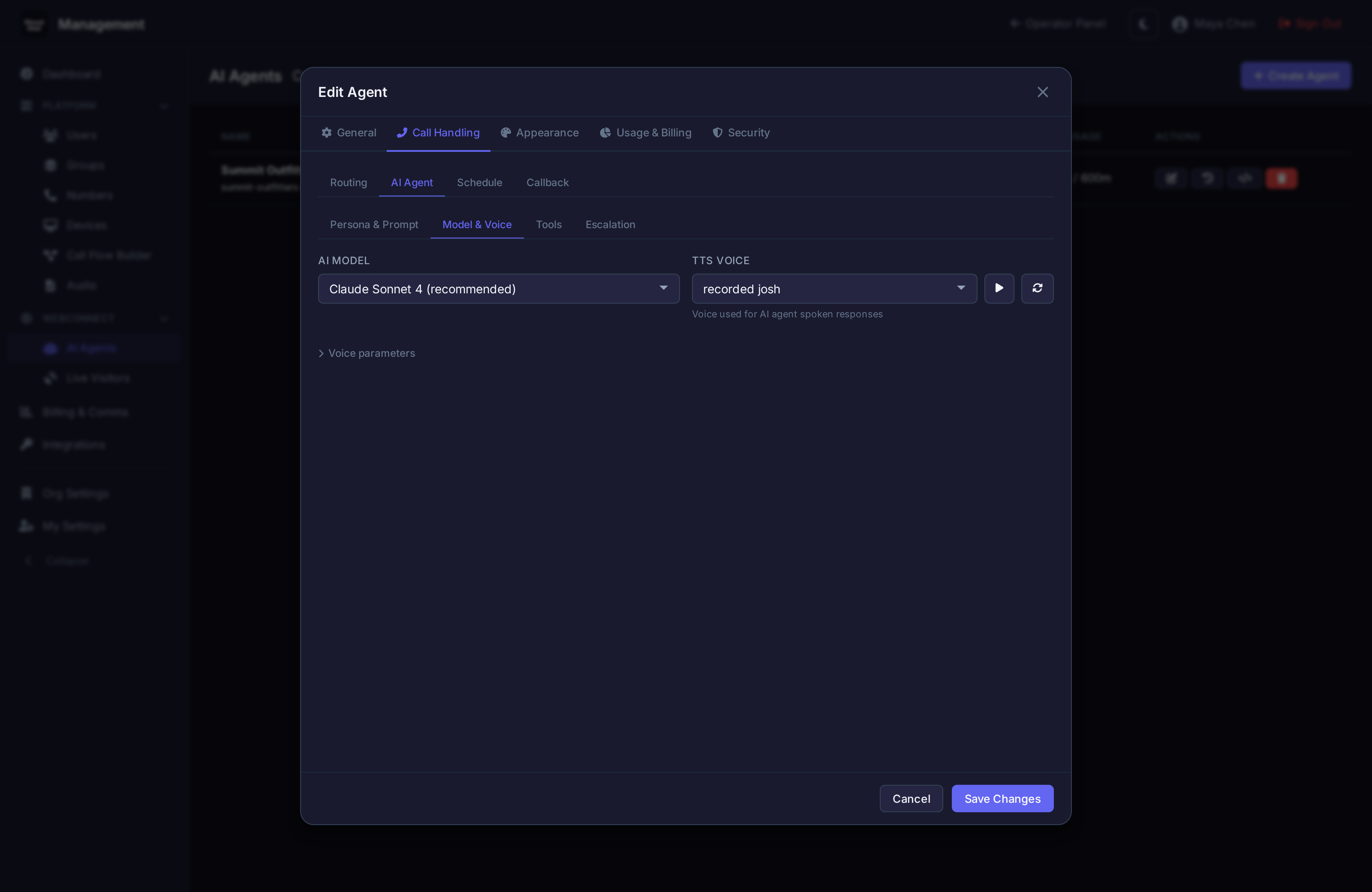Open the TTS Voice dropdown

pos(834,288)
